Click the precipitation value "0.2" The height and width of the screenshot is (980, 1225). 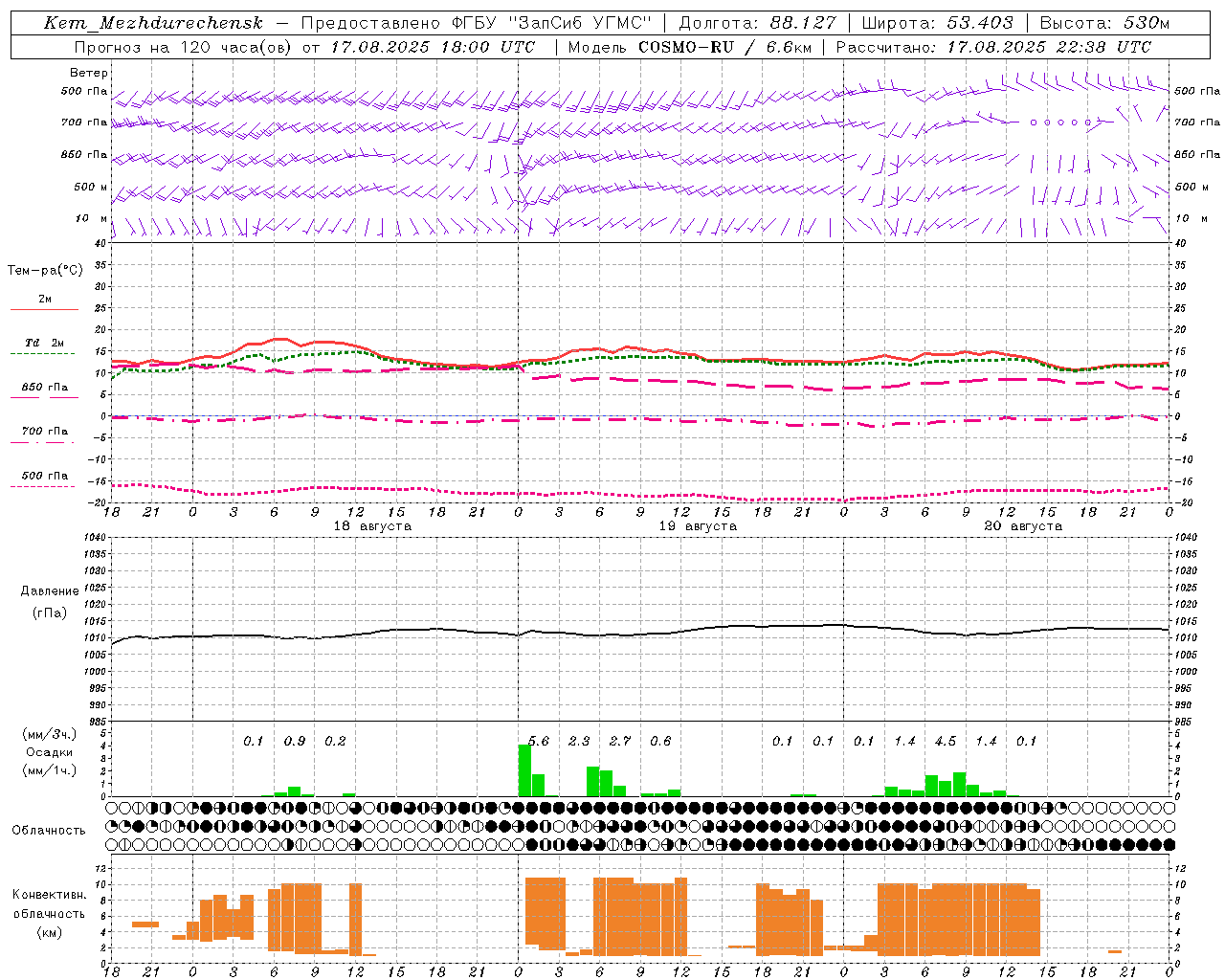(335, 741)
